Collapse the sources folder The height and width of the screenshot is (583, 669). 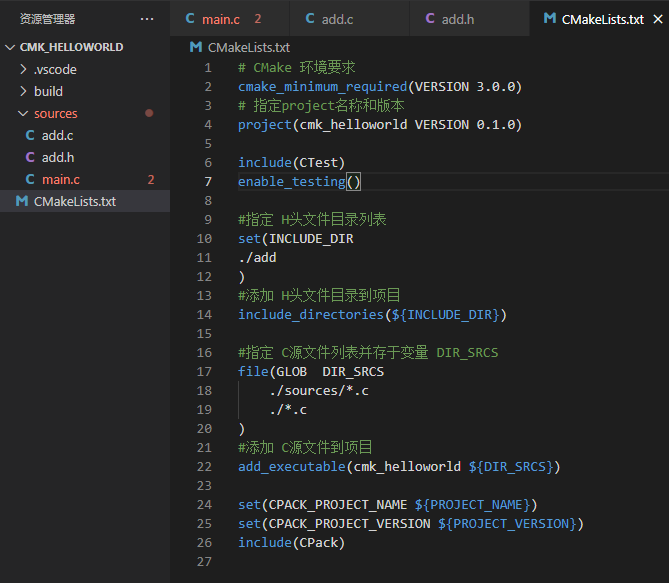pyautogui.click(x=24, y=113)
